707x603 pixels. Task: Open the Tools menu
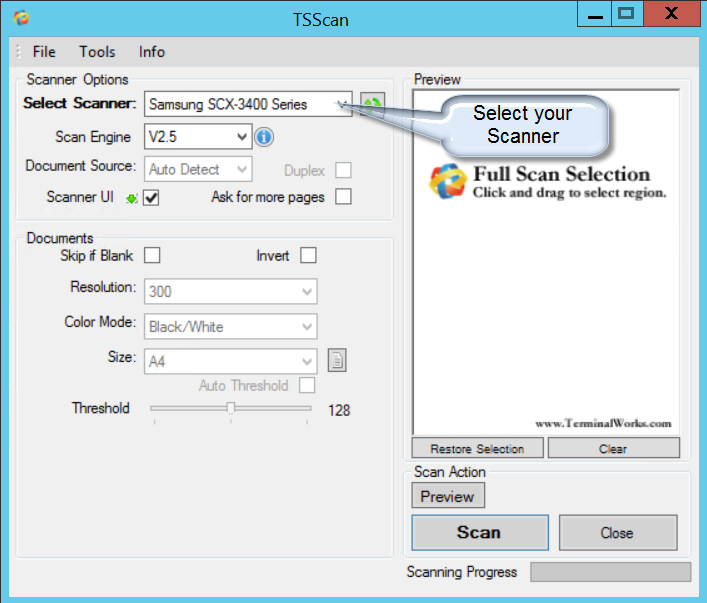tap(97, 52)
